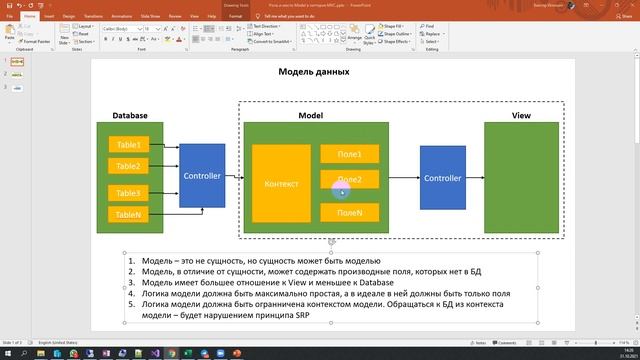Open Text Direction dropdown
Image resolution: width=640 pixels, height=360 pixels.
264,26
